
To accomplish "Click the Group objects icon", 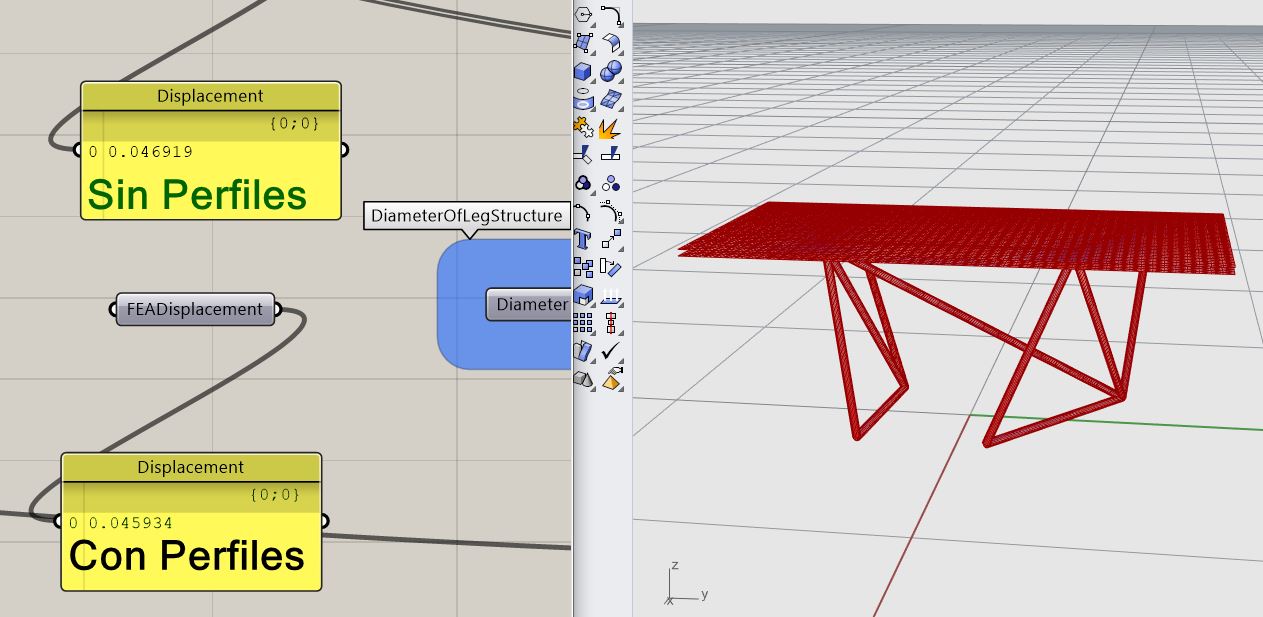I will tap(584, 267).
